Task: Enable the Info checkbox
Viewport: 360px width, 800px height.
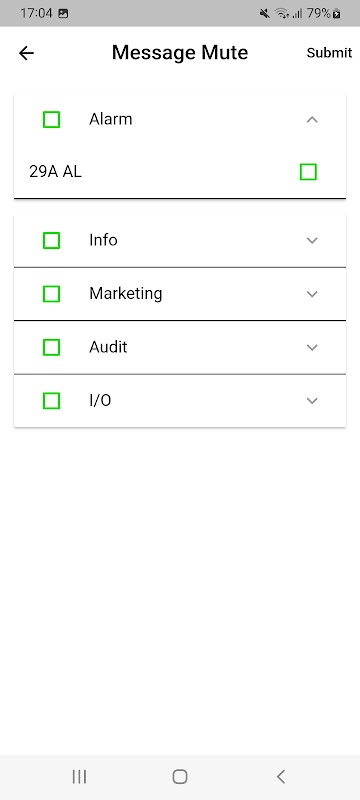Action: pos(52,240)
